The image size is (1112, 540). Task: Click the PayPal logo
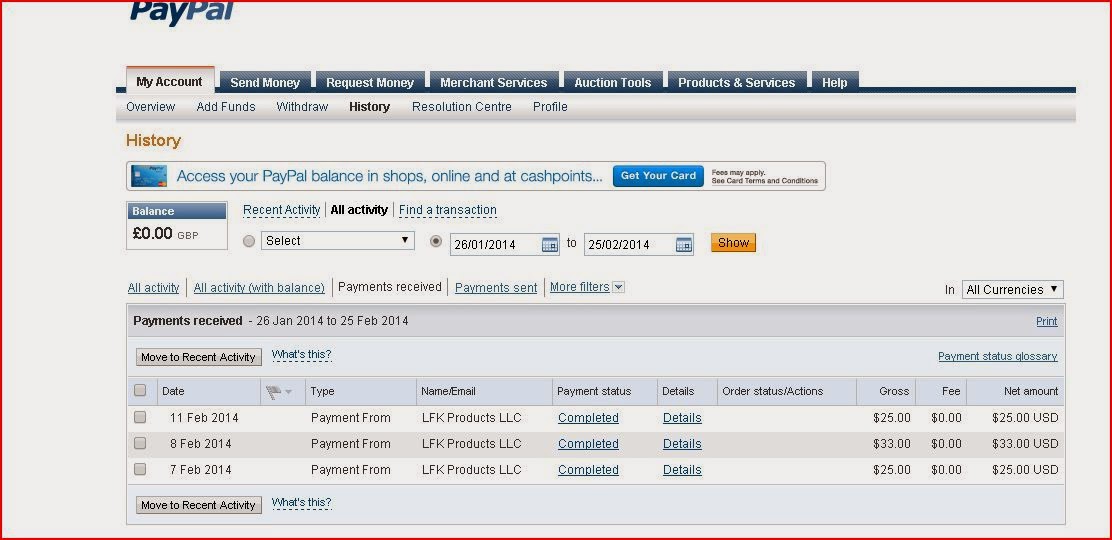pyautogui.click(x=182, y=12)
